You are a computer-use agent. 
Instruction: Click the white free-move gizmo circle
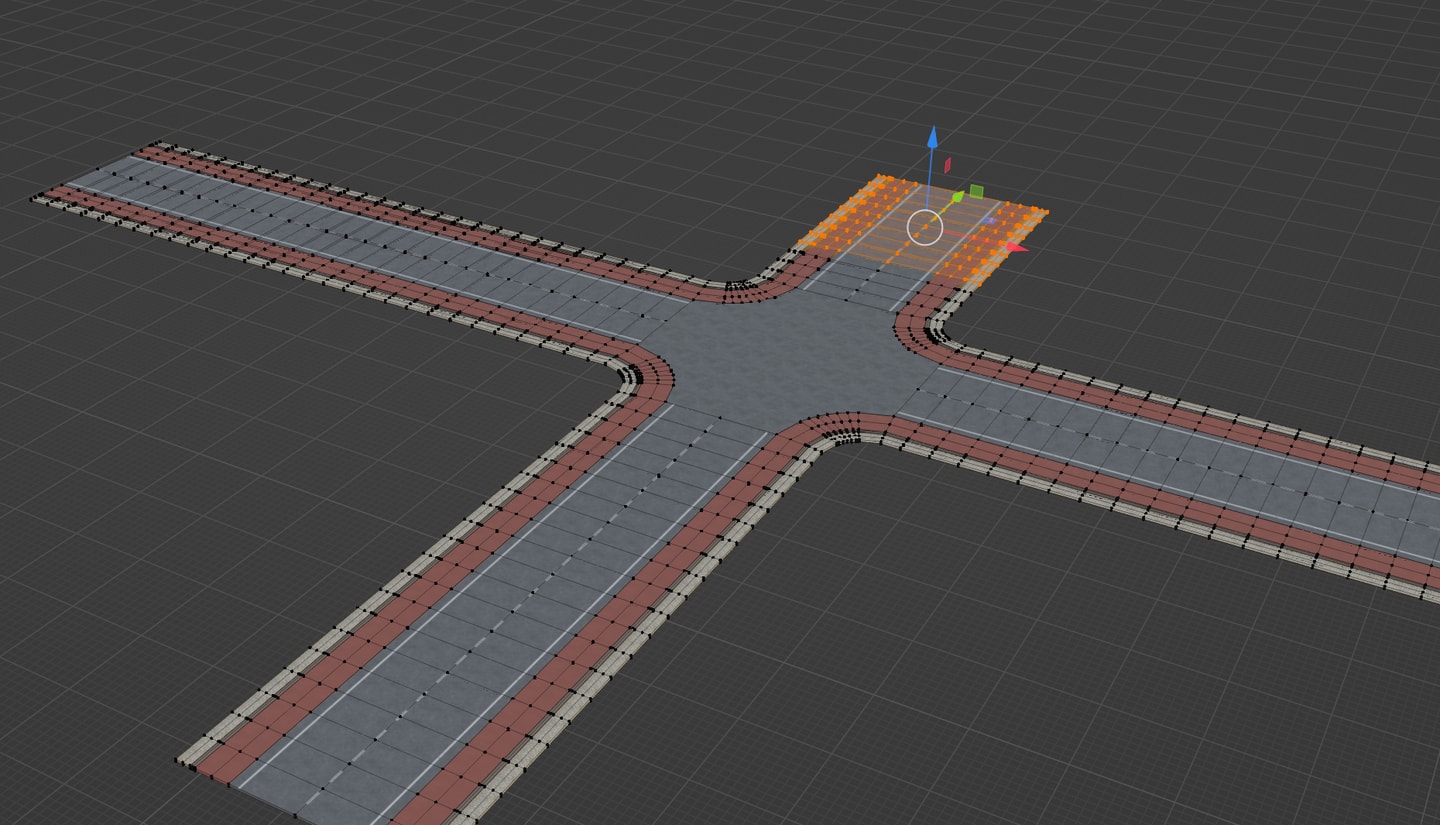point(925,227)
